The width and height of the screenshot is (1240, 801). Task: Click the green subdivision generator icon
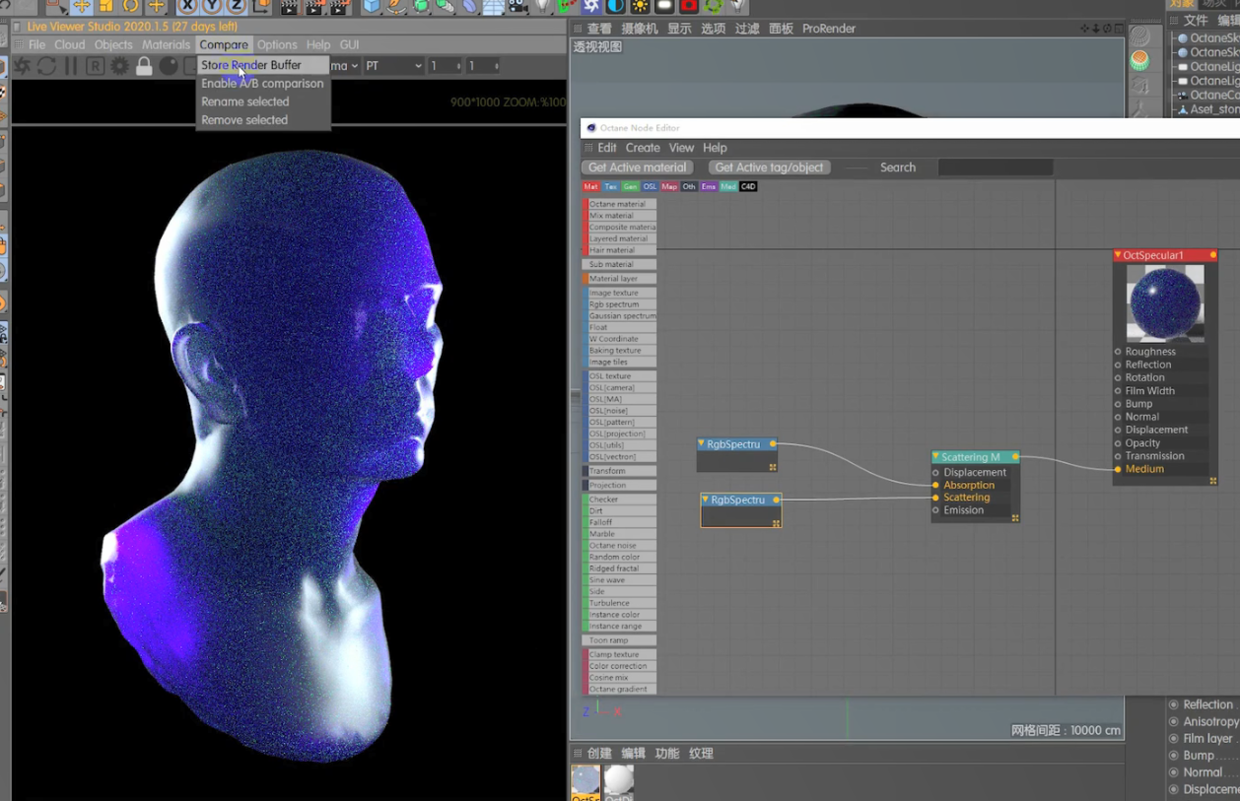tap(421, 6)
